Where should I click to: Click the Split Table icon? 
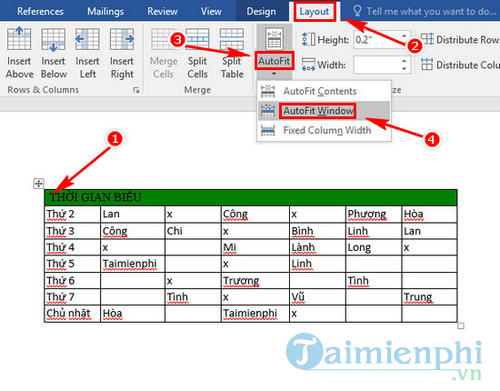point(232,39)
